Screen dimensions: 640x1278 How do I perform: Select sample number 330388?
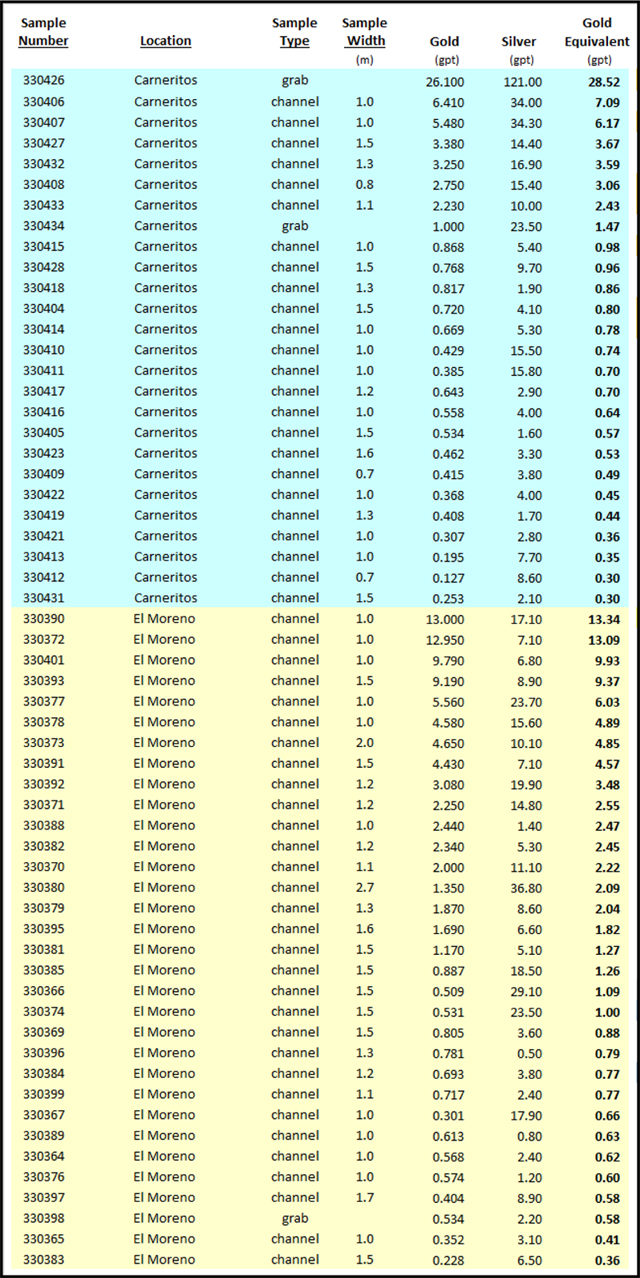(44, 825)
